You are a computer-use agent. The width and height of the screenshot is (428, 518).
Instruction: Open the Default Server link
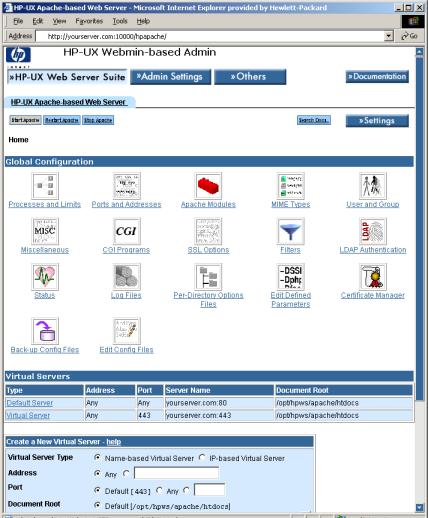click(30, 403)
